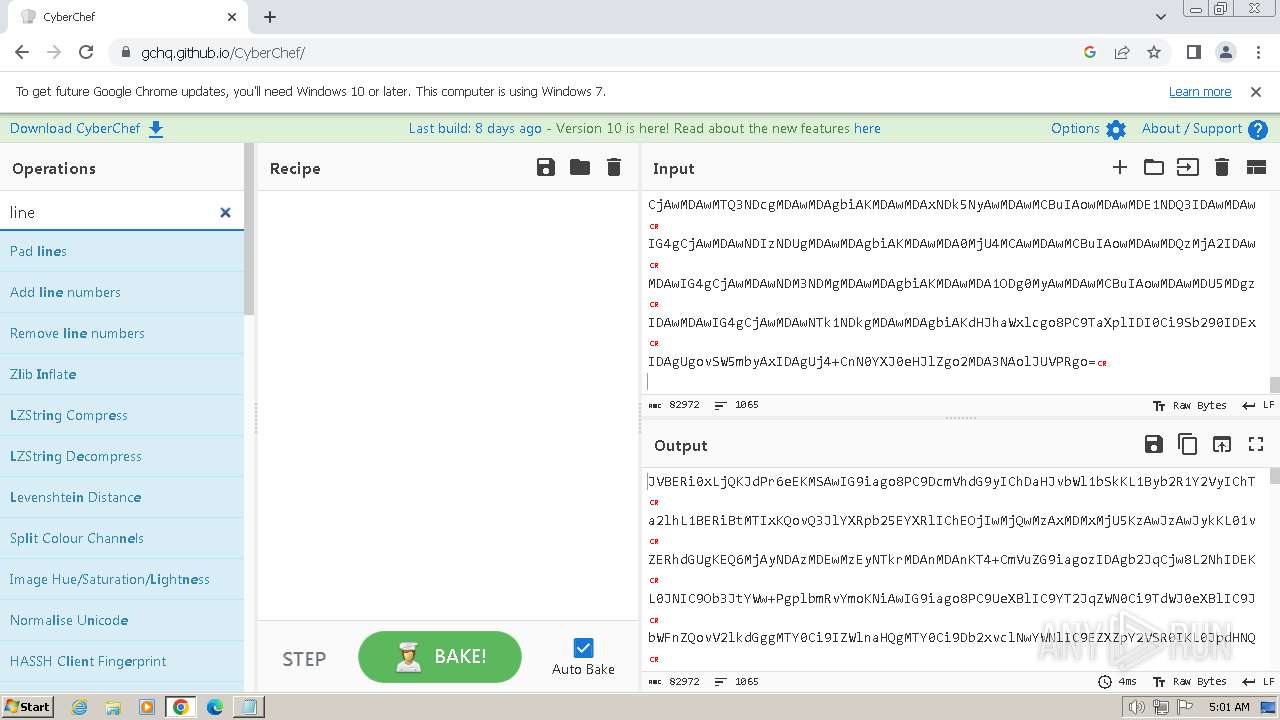Select the Split Colour Channels operation
1280x720 pixels.
(122, 538)
